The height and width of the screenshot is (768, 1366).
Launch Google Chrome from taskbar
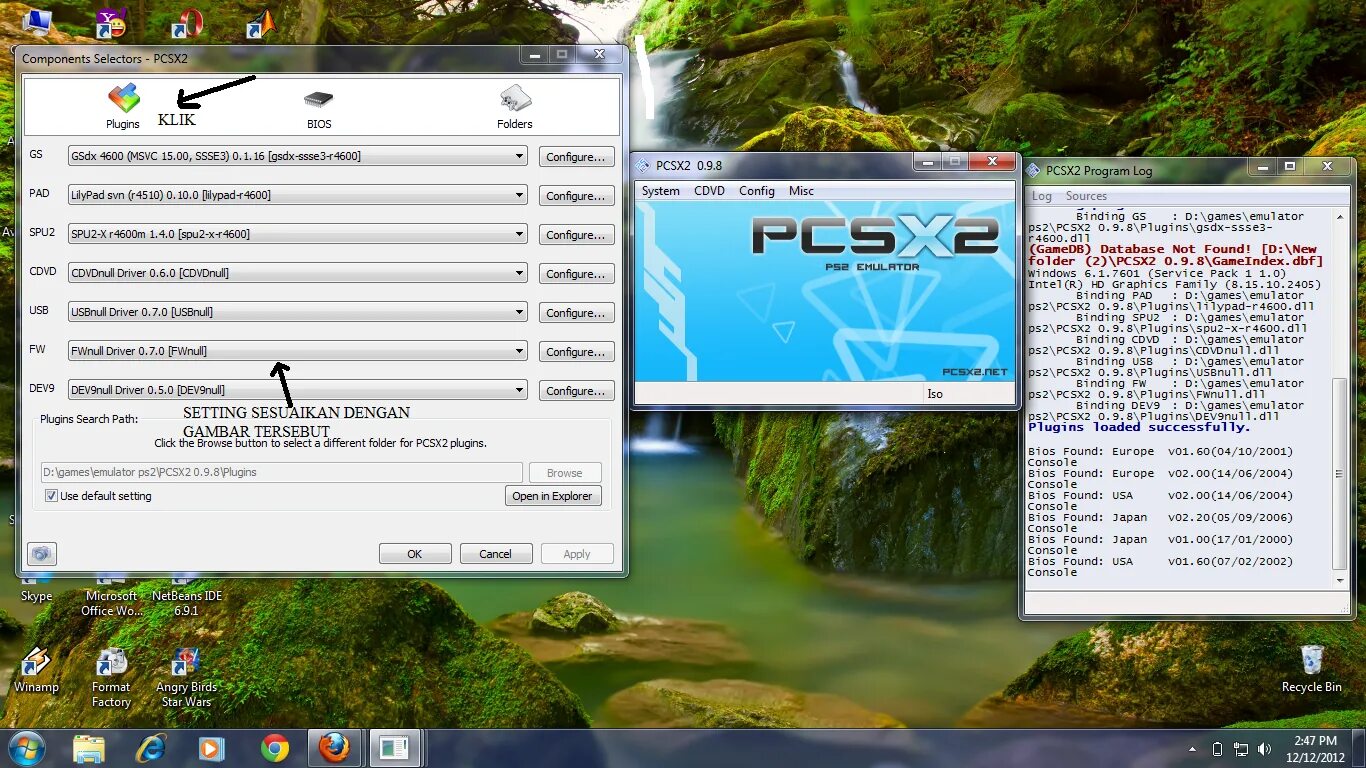(x=274, y=748)
